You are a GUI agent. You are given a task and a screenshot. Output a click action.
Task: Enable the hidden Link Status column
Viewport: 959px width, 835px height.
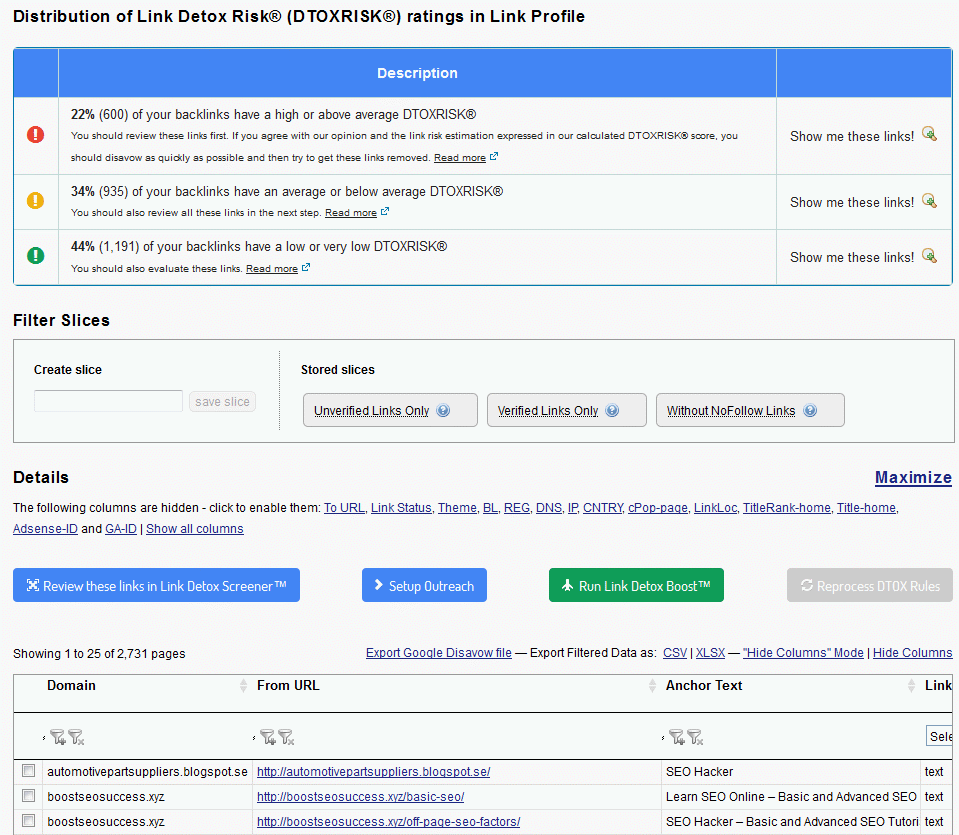pos(401,508)
